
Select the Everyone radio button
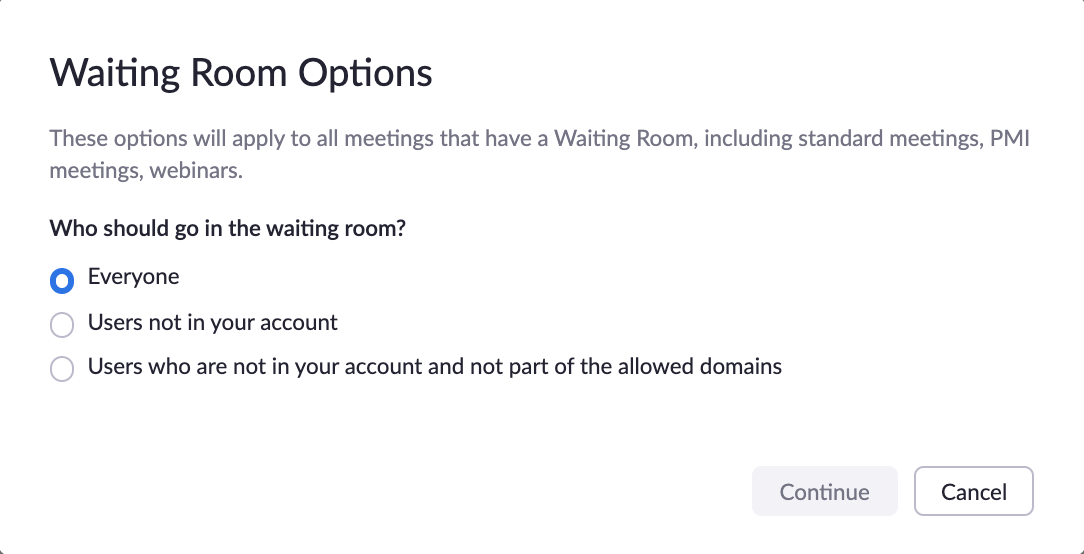(62, 282)
